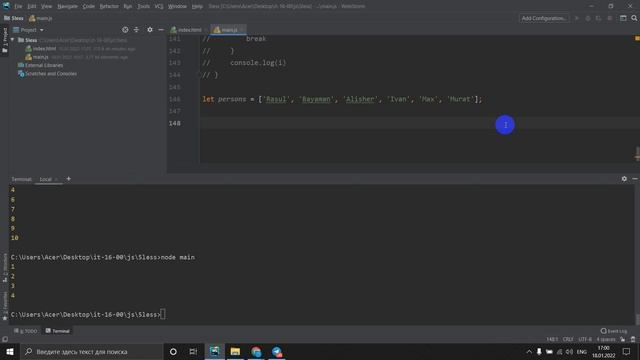Click Add Configuration button
The height and width of the screenshot is (360, 640).
pyautogui.click(x=544, y=18)
